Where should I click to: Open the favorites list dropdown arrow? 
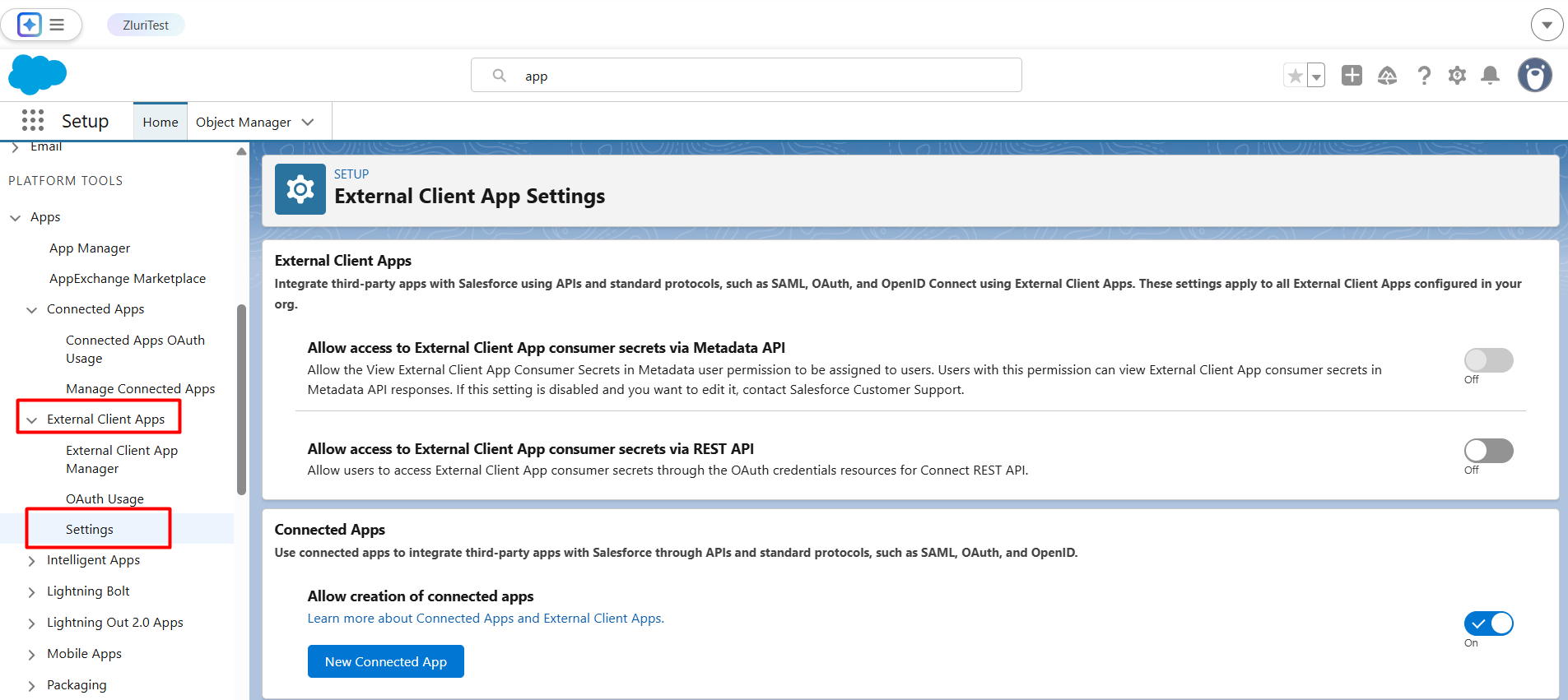pos(1316,76)
